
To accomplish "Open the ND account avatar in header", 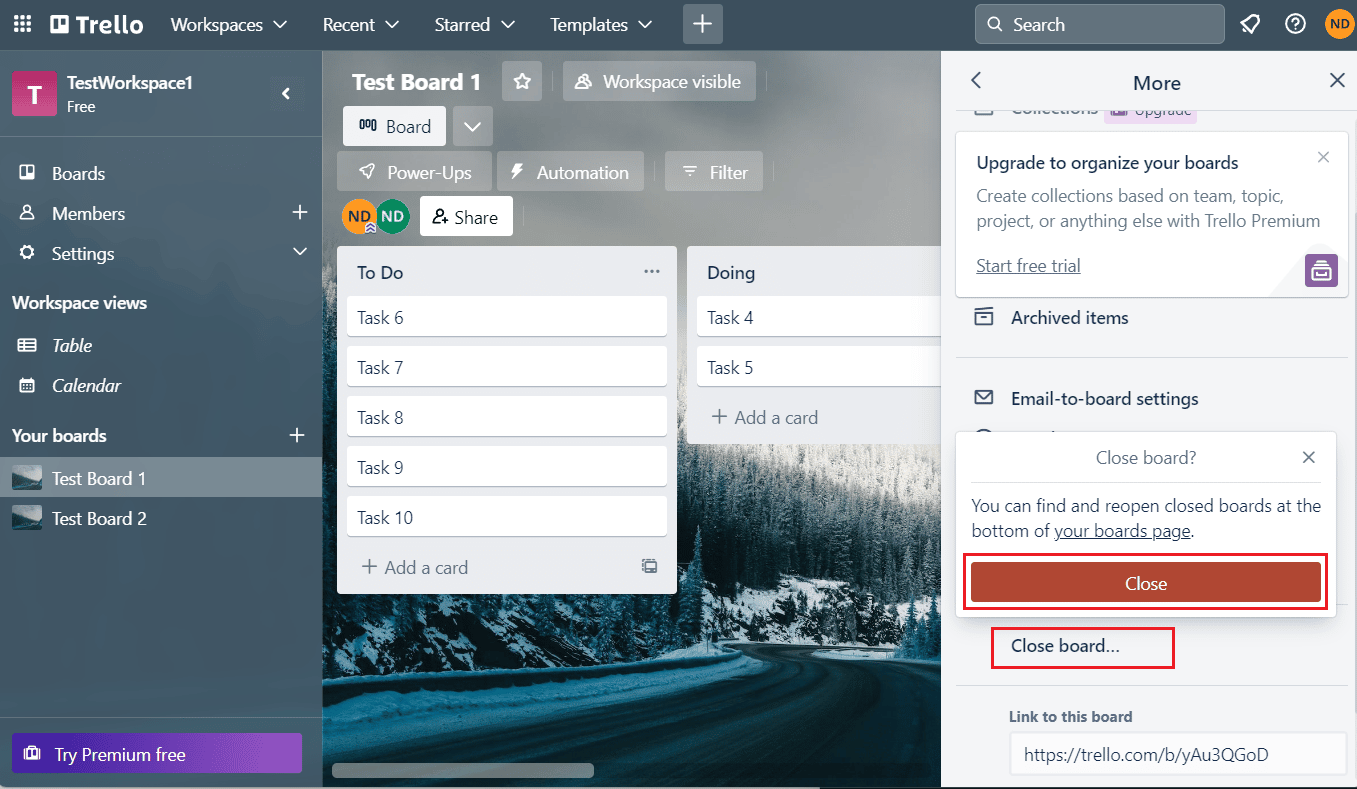I will [x=1339, y=24].
